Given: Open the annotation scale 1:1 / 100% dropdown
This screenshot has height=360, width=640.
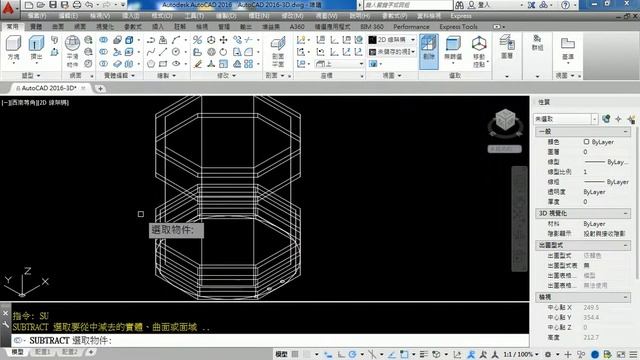Looking at the screenshot, I should 521,354.
